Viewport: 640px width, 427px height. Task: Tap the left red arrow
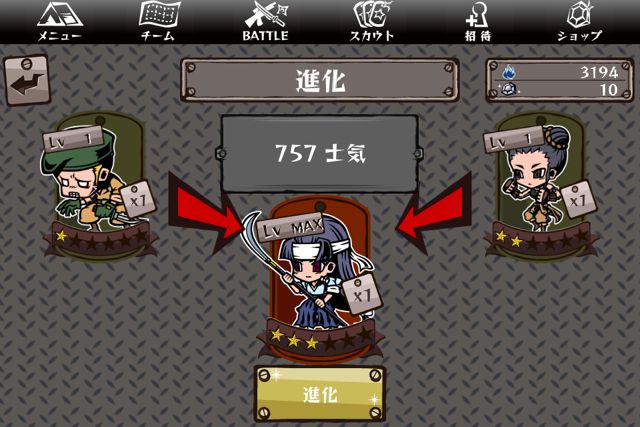pyautogui.click(x=206, y=212)
